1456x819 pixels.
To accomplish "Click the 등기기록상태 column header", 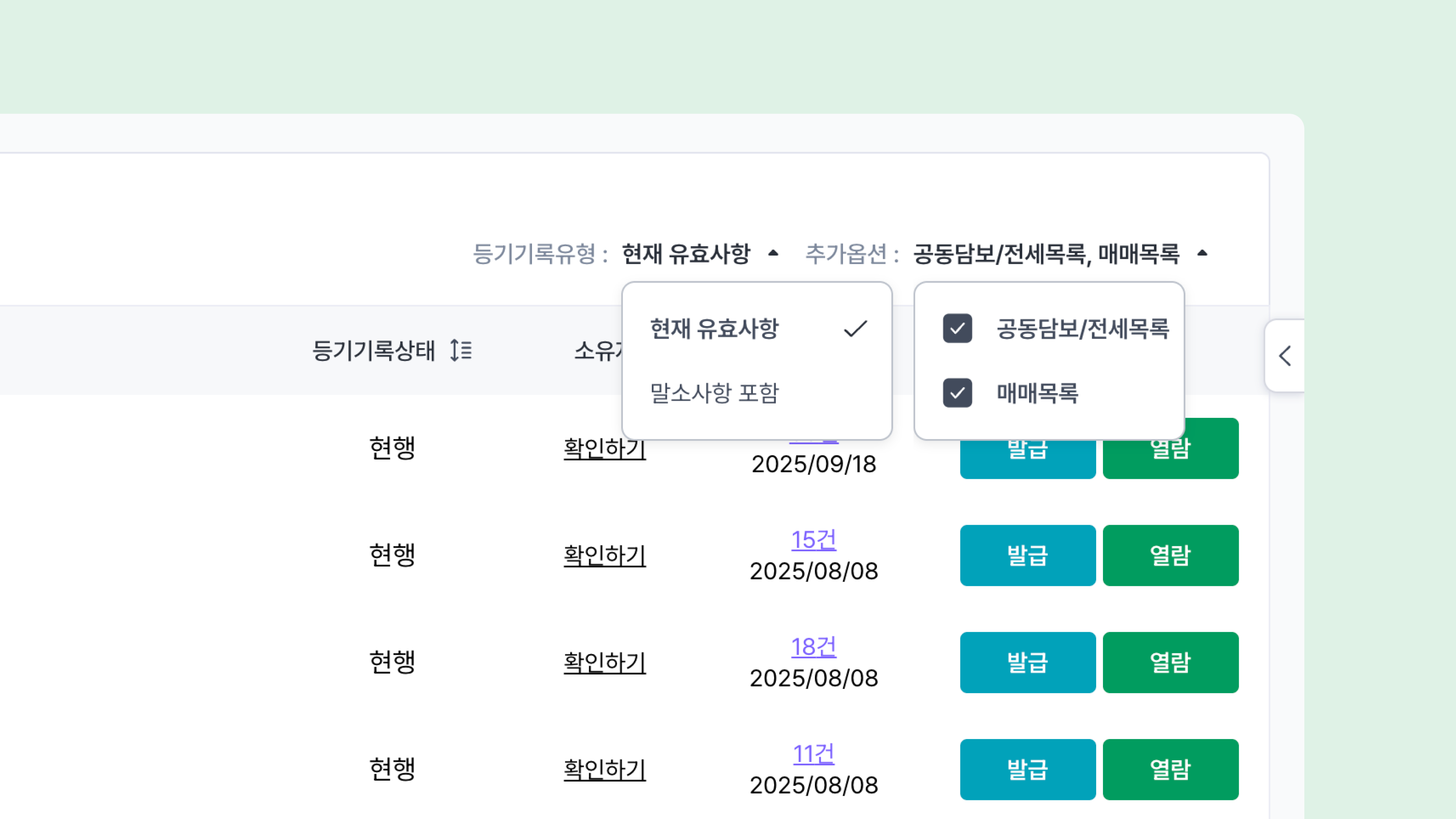I will point(373,350).
